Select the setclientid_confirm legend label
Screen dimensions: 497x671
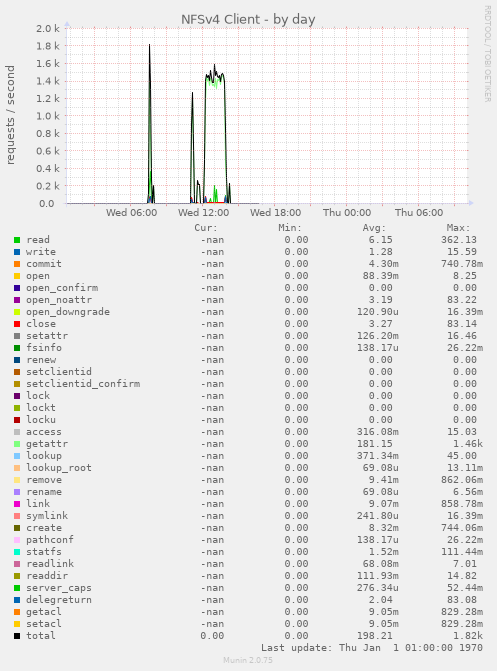[83, 383]
